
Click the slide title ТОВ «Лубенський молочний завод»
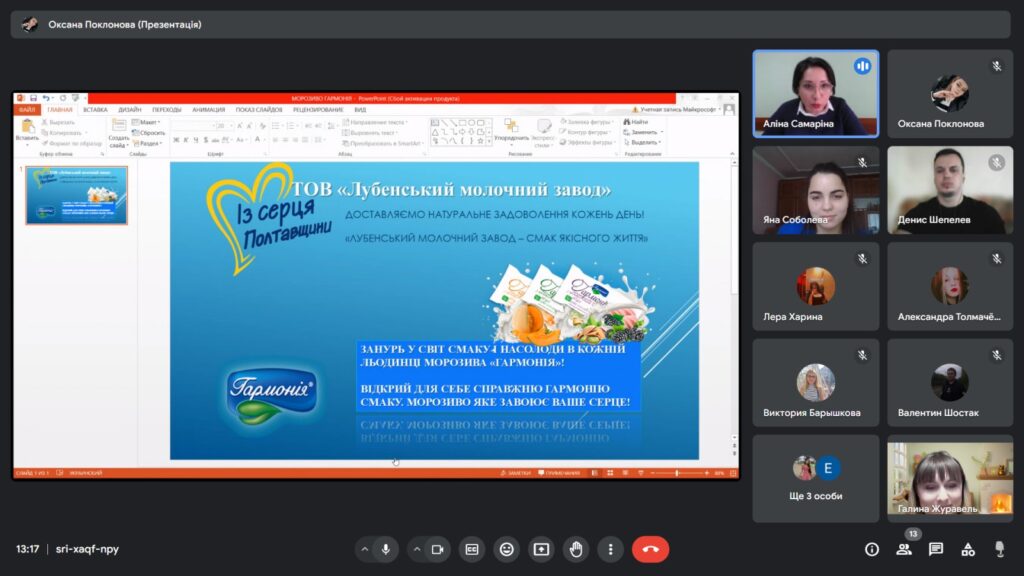(451, 189)
